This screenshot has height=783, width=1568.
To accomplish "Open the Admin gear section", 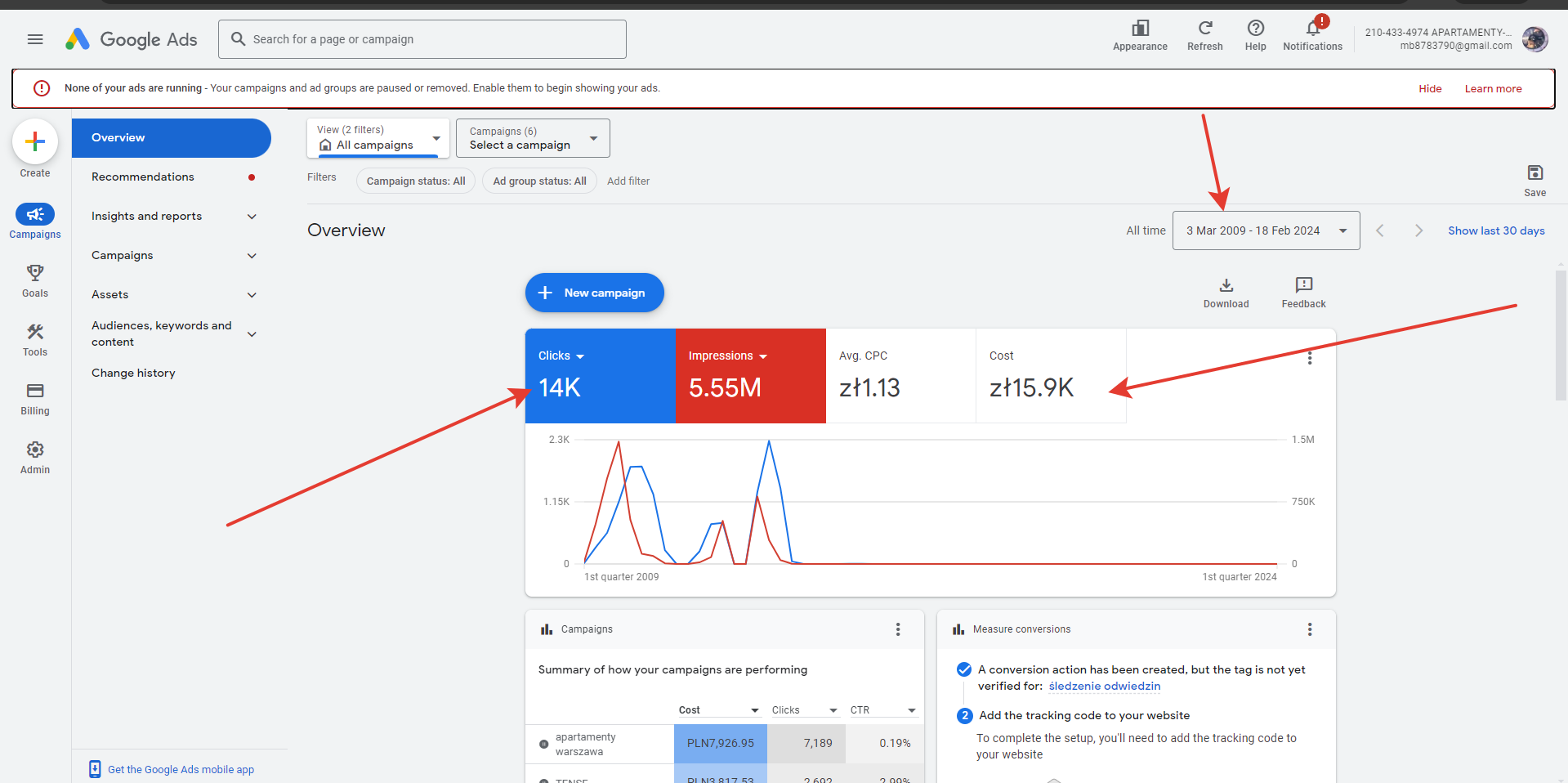I will pos(35,458).
